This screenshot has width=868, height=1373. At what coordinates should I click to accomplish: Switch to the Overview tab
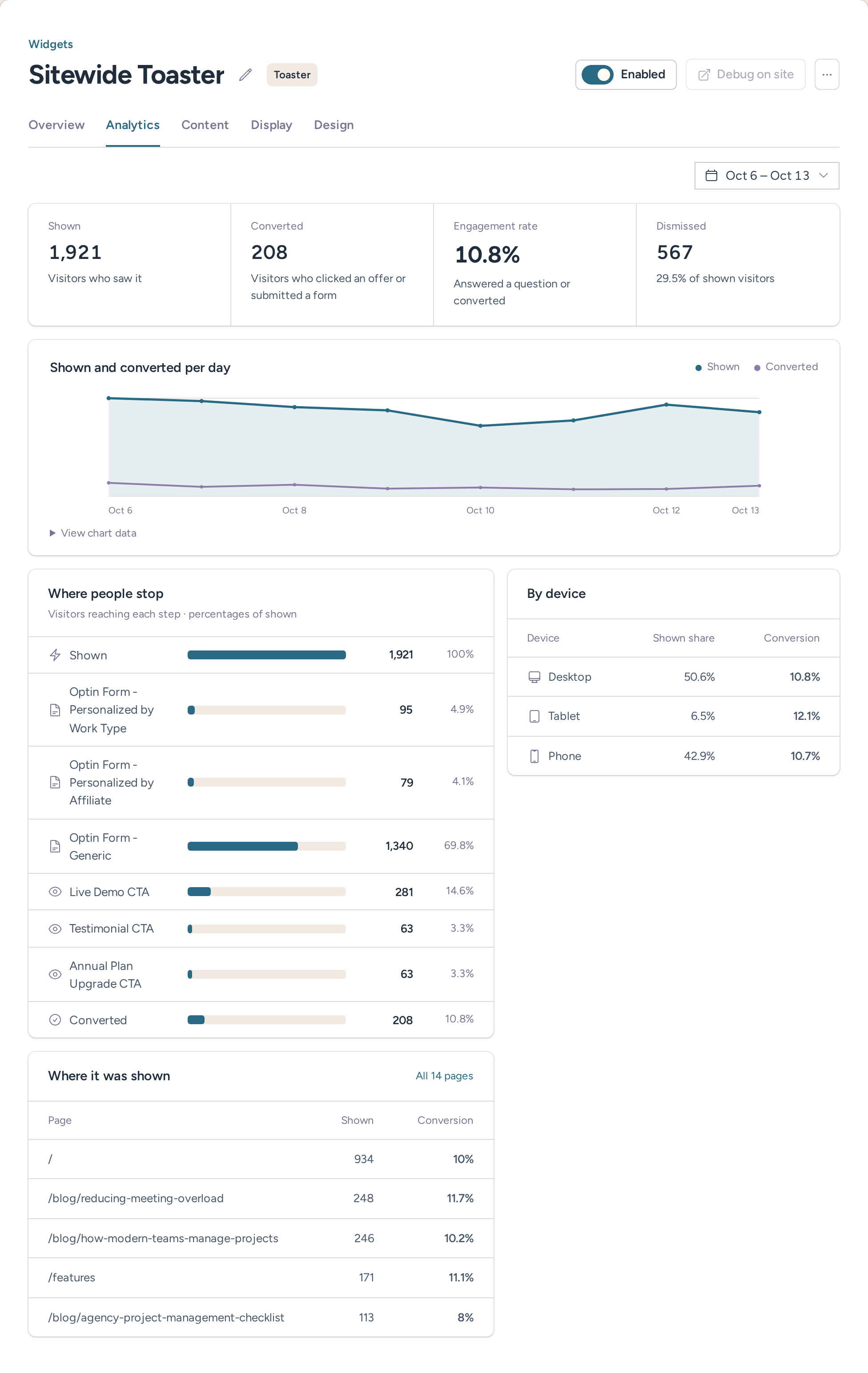tap(56, 125)
